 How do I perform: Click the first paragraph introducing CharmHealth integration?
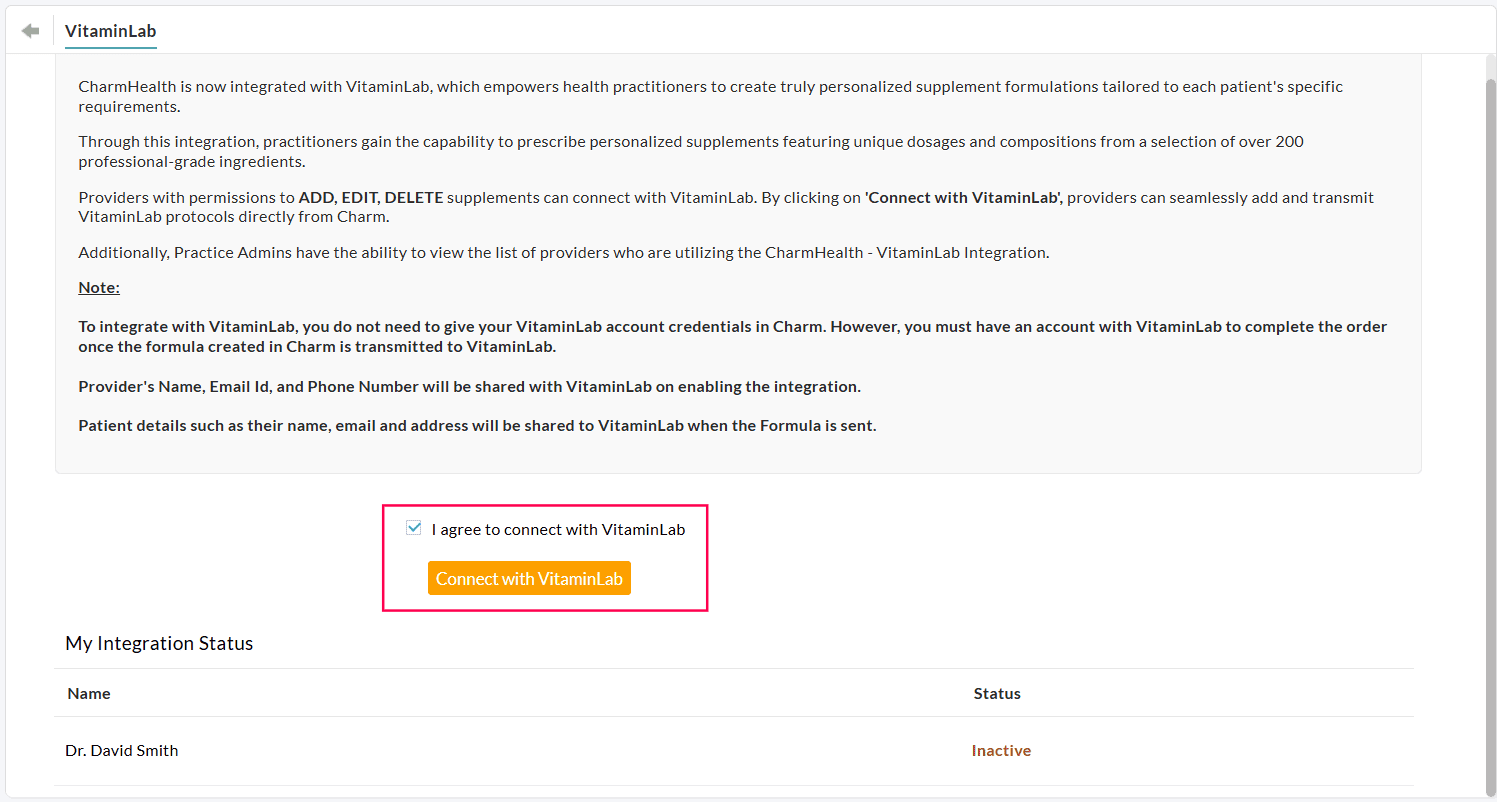pyautogui.click(x=710, y=96)
